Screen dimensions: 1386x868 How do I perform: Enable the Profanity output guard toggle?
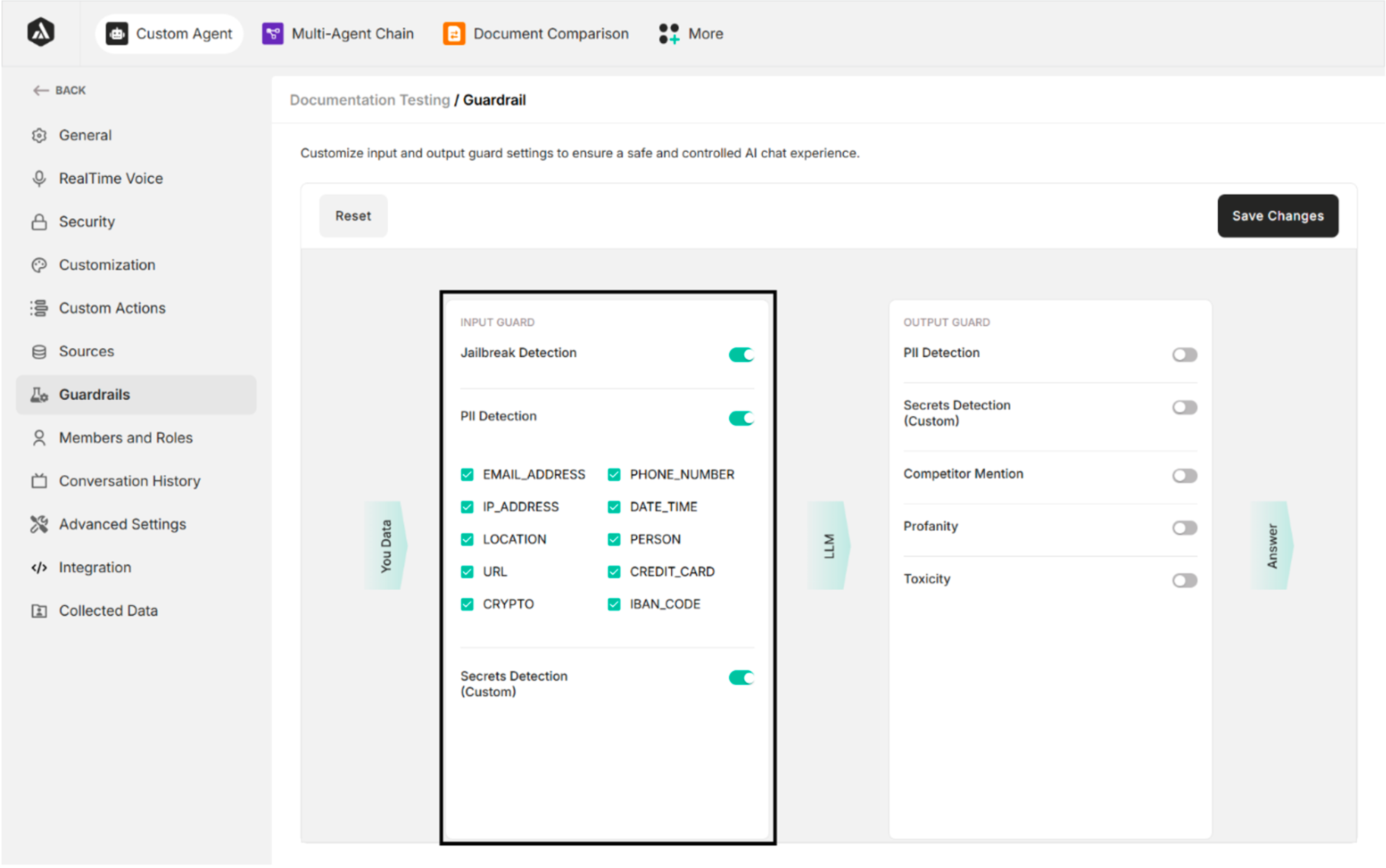pyautogui.click(x=1184, y=528)
